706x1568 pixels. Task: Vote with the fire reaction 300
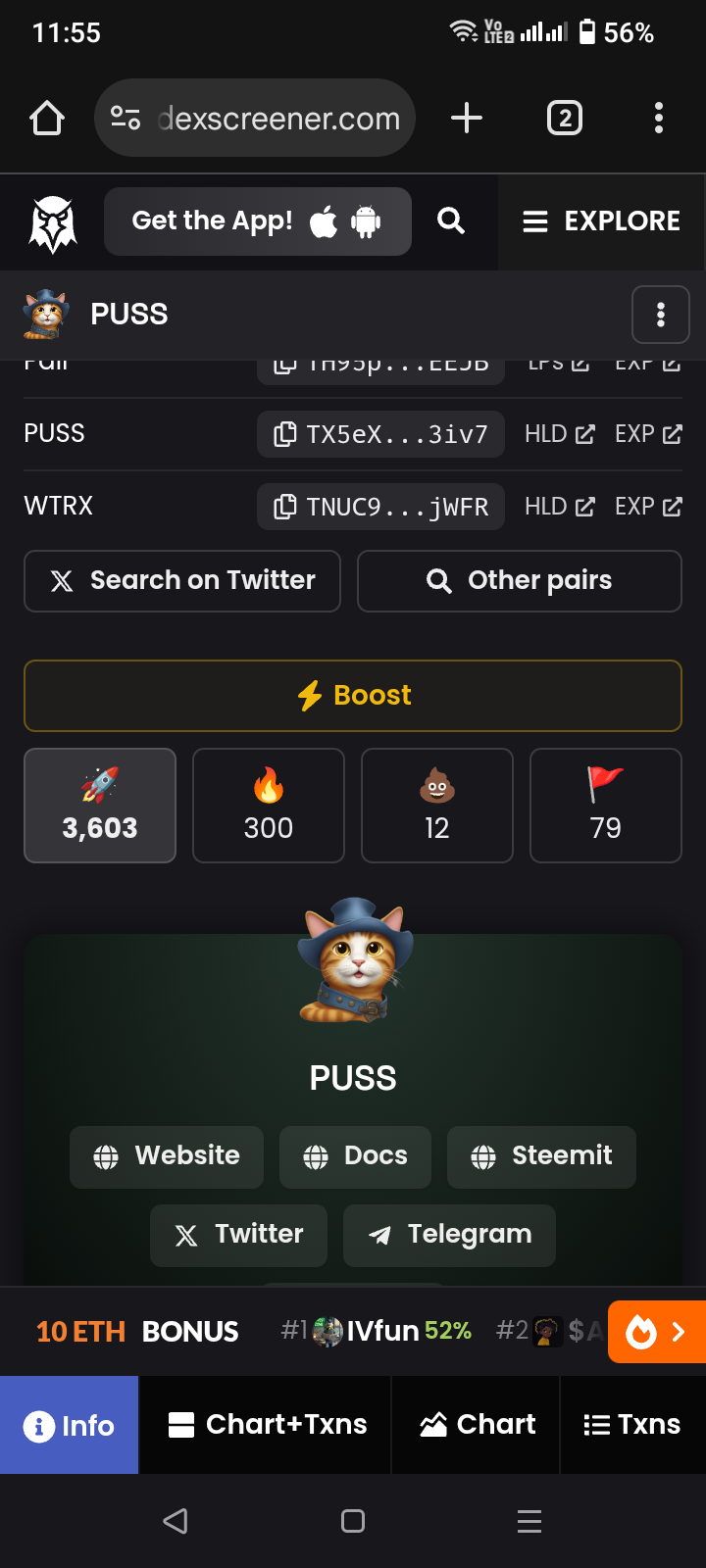(x=269, y=806)
